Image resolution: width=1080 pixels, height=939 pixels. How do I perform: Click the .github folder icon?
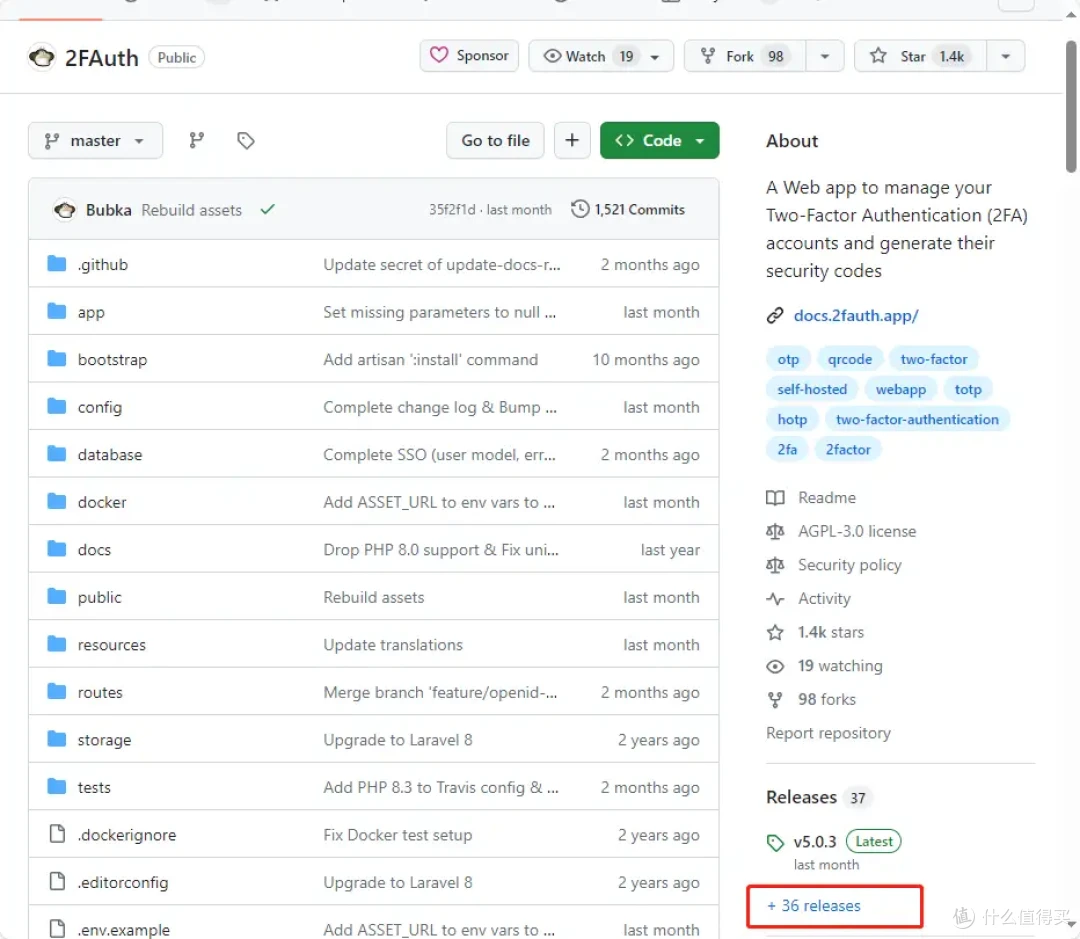coord(56,264)
